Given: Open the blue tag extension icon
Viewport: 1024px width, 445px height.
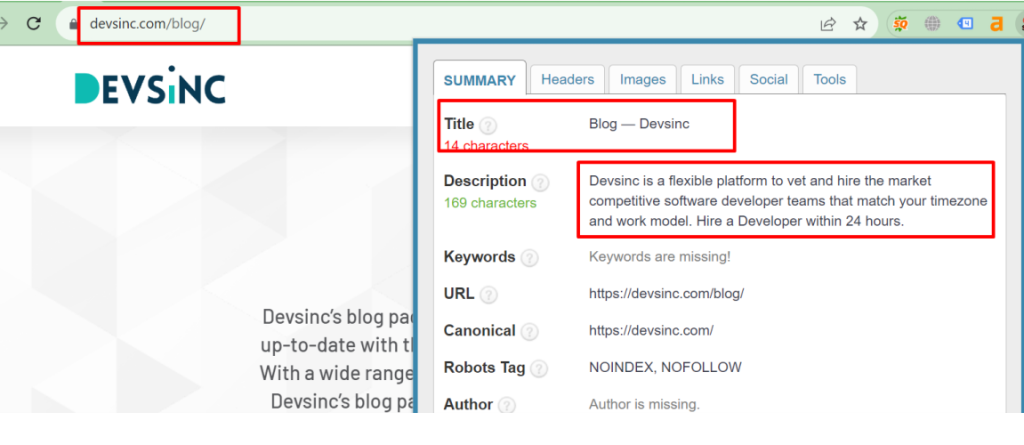Looking at the screenshot, I should [965, 24].
